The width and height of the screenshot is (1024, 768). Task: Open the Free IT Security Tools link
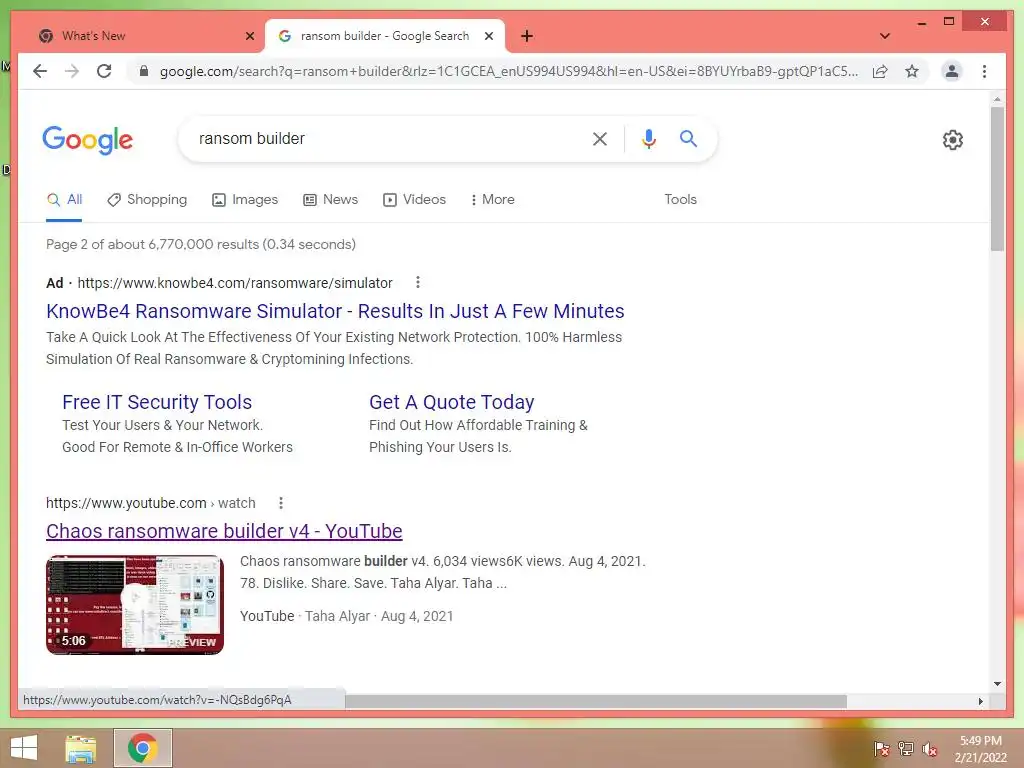(x=157, y=402)
